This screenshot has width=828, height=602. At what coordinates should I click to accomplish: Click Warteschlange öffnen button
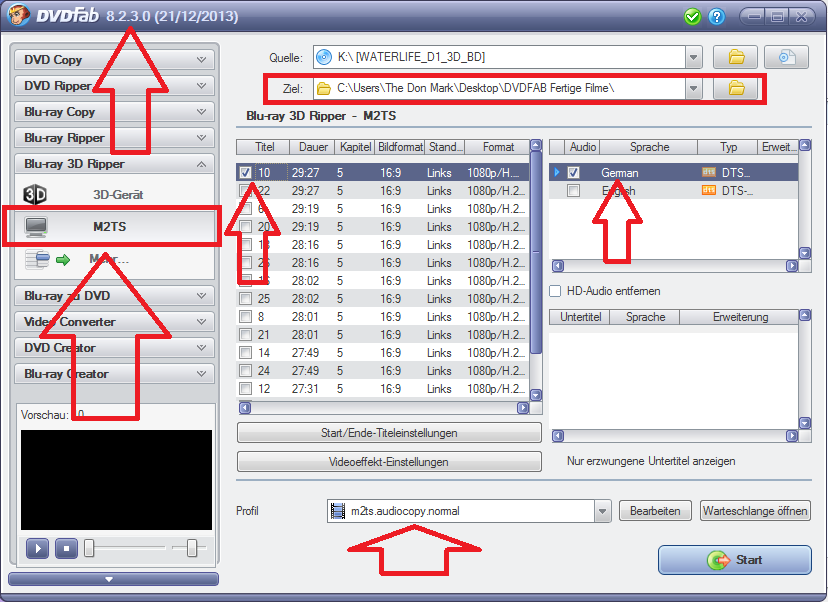[x=755, y=511]
